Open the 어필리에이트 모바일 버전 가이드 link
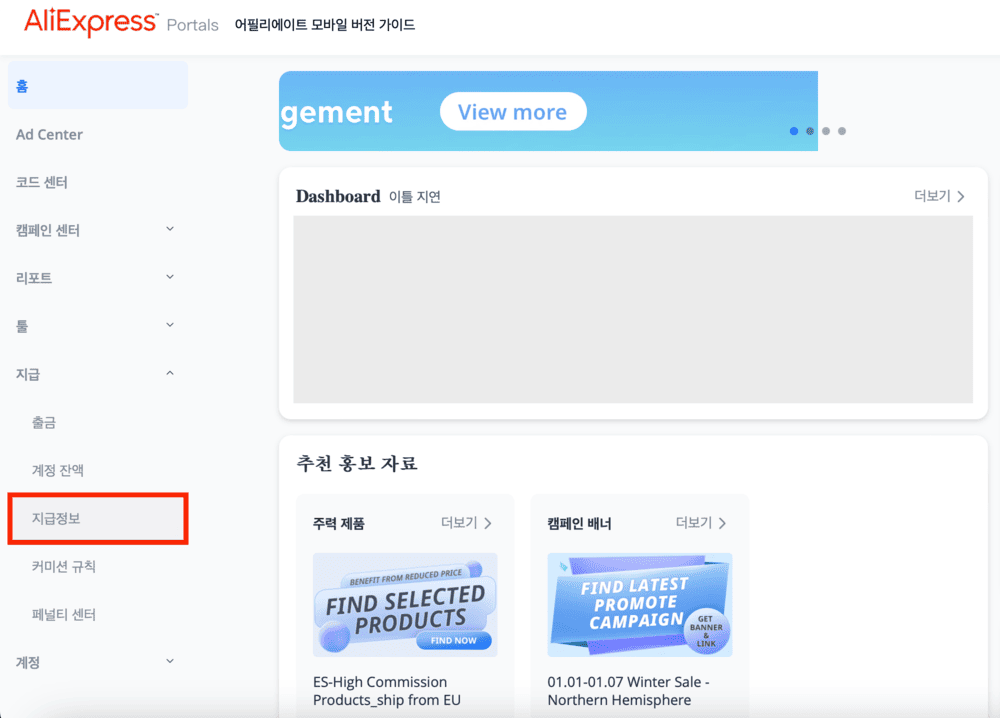Viewport: 1000px width, 718px height. tap(325, 25)
